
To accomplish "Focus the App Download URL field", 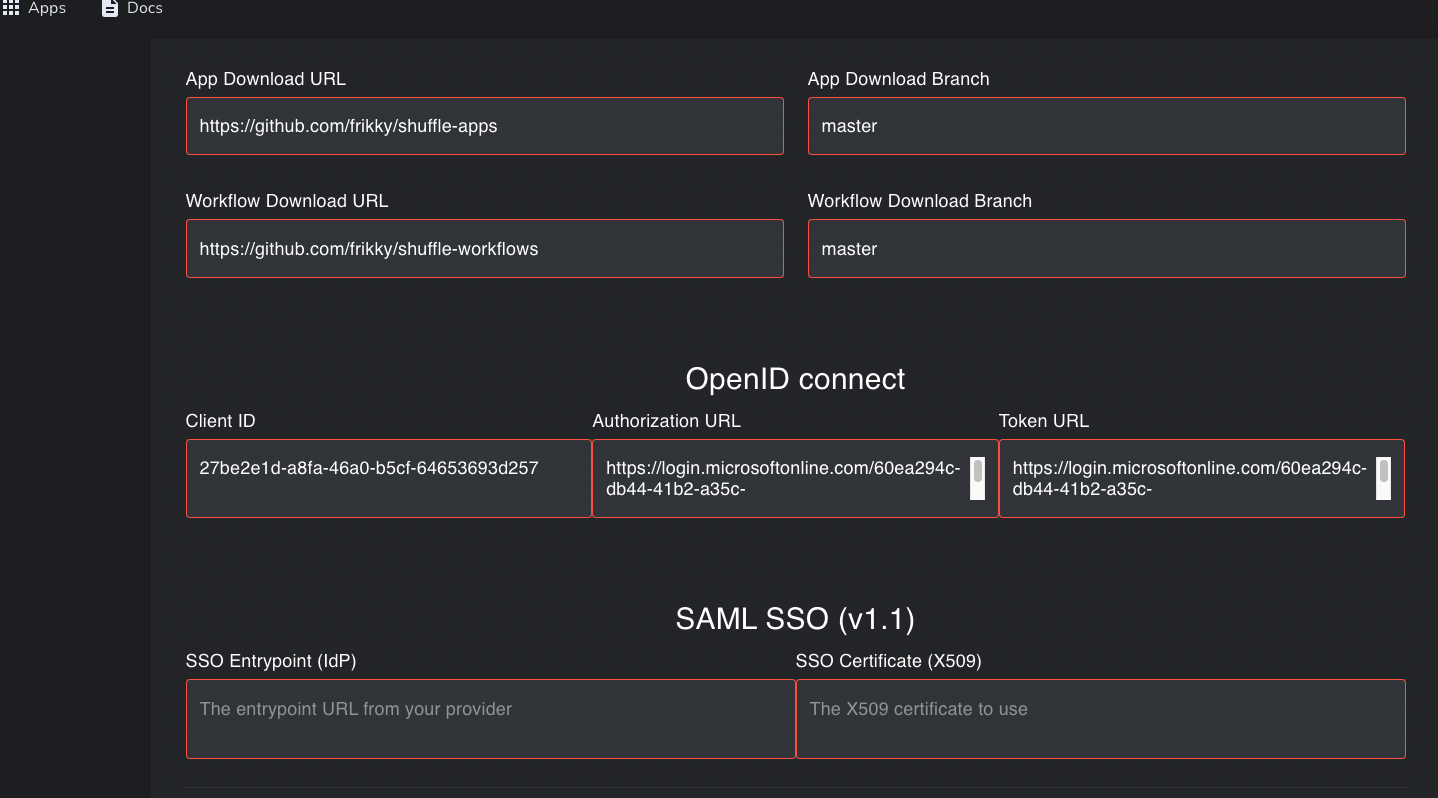I will (484, 126).
